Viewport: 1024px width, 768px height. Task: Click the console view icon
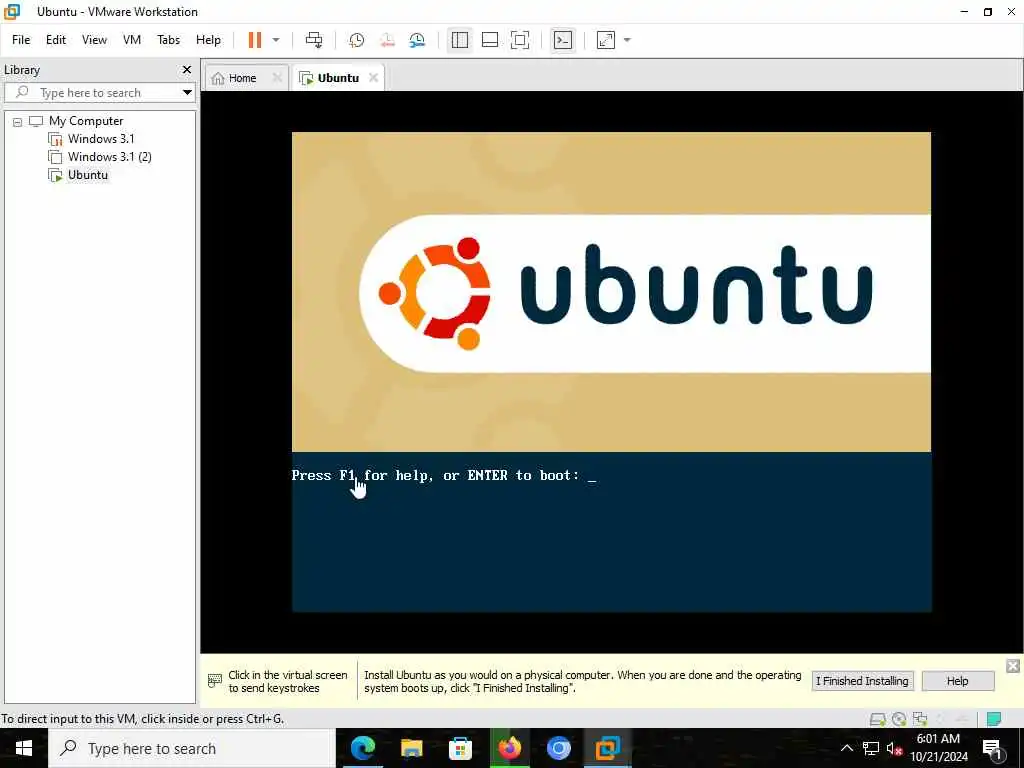(x=563, y=40)
